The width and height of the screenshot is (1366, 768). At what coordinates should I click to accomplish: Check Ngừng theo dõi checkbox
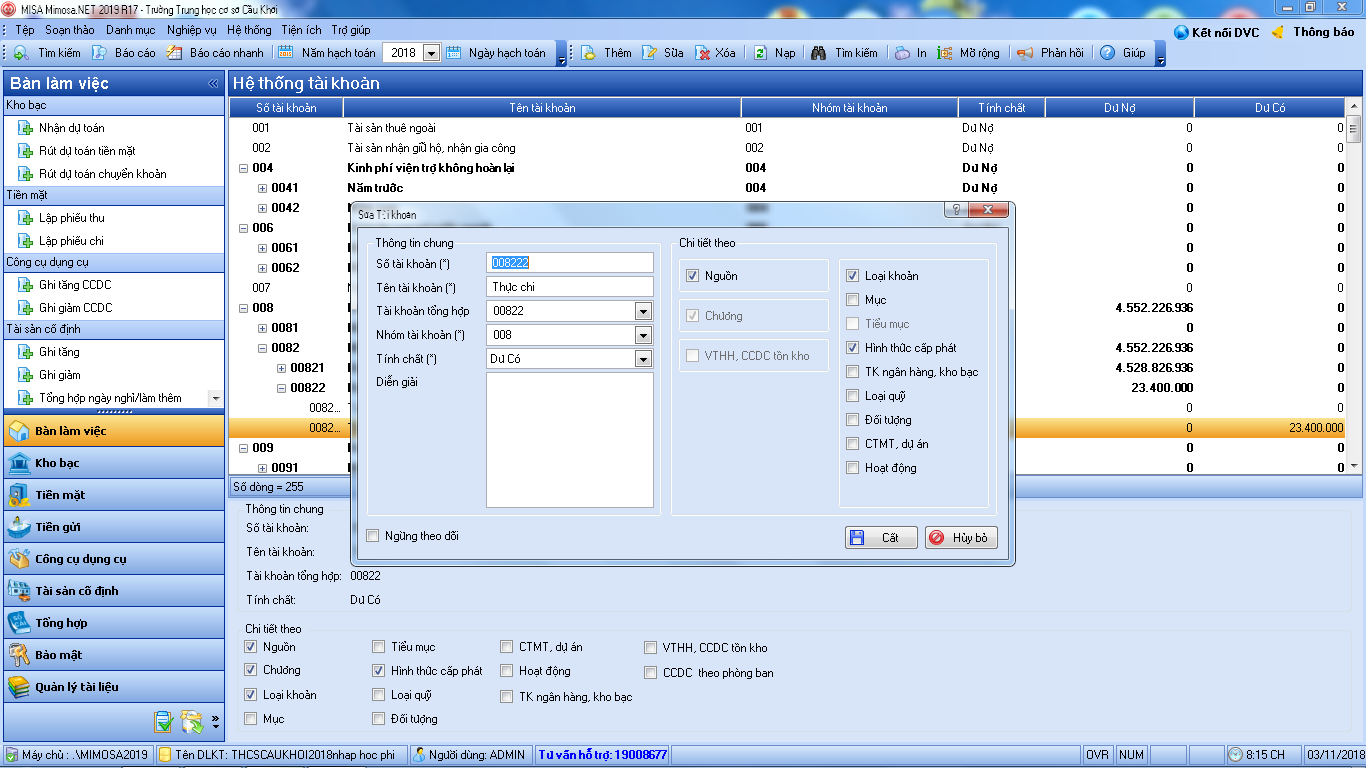(x=373, y=536)
